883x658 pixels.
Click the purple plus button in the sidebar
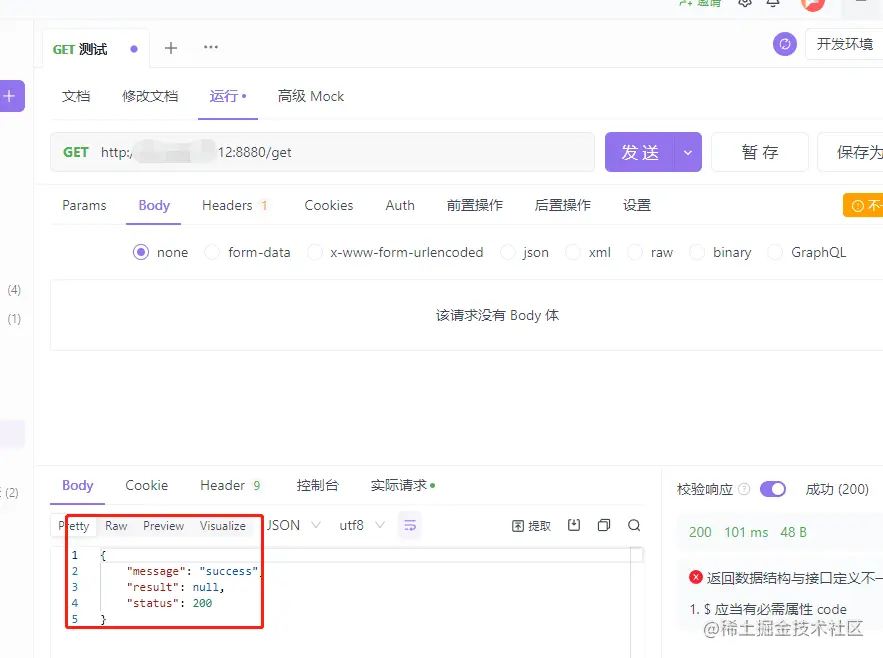click(x=11, y=96)
